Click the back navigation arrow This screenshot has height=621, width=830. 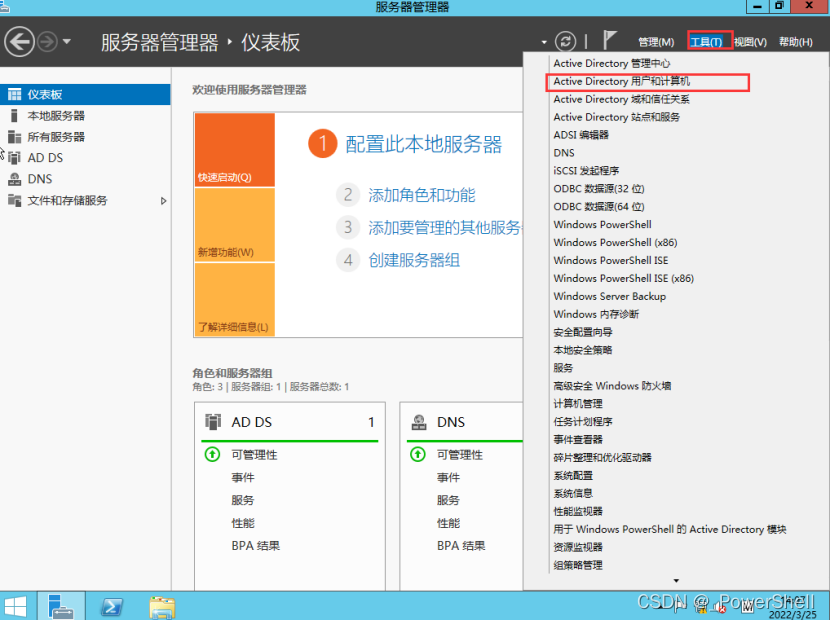click(20, 41)
